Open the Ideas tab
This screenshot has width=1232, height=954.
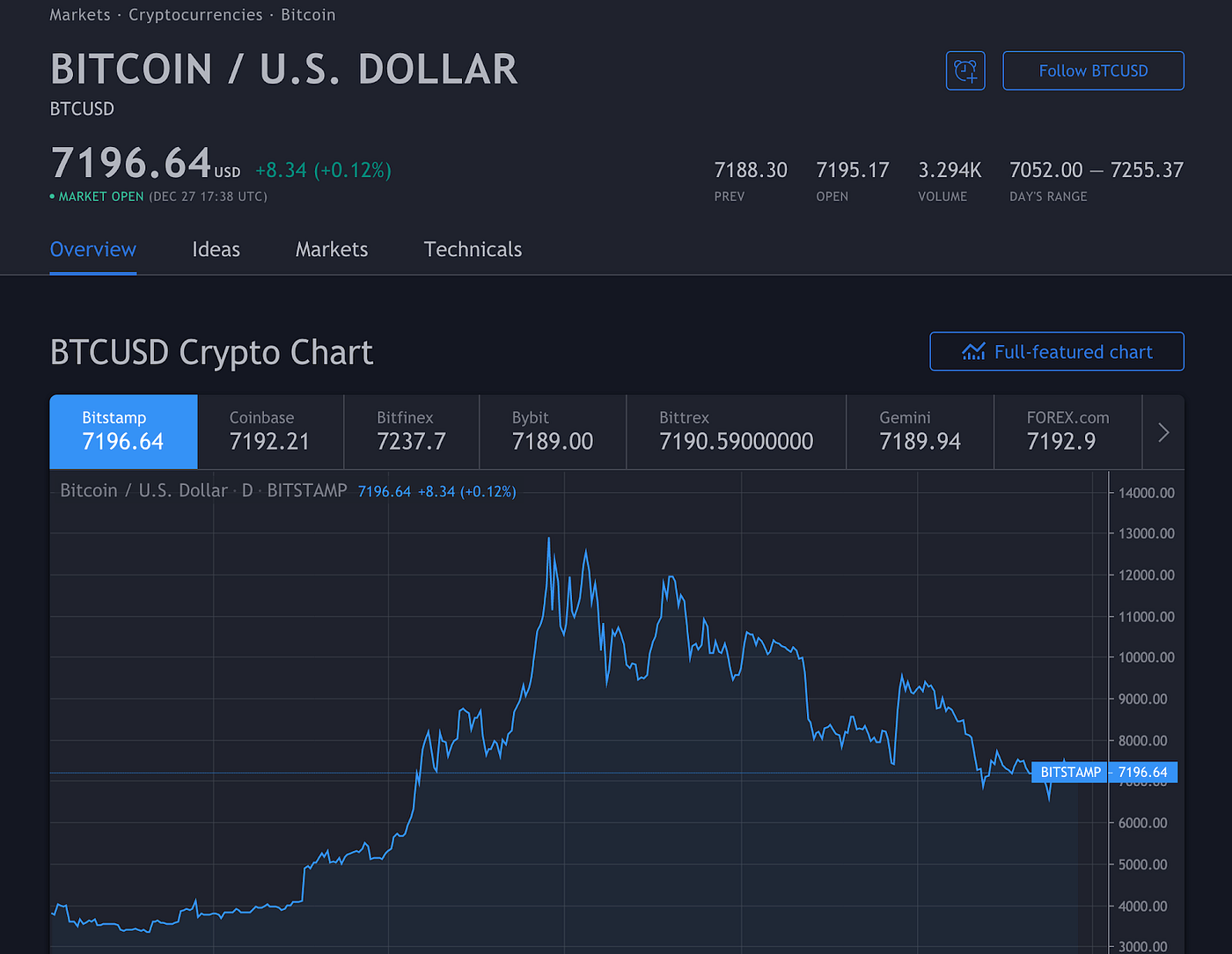click(216, 249)
